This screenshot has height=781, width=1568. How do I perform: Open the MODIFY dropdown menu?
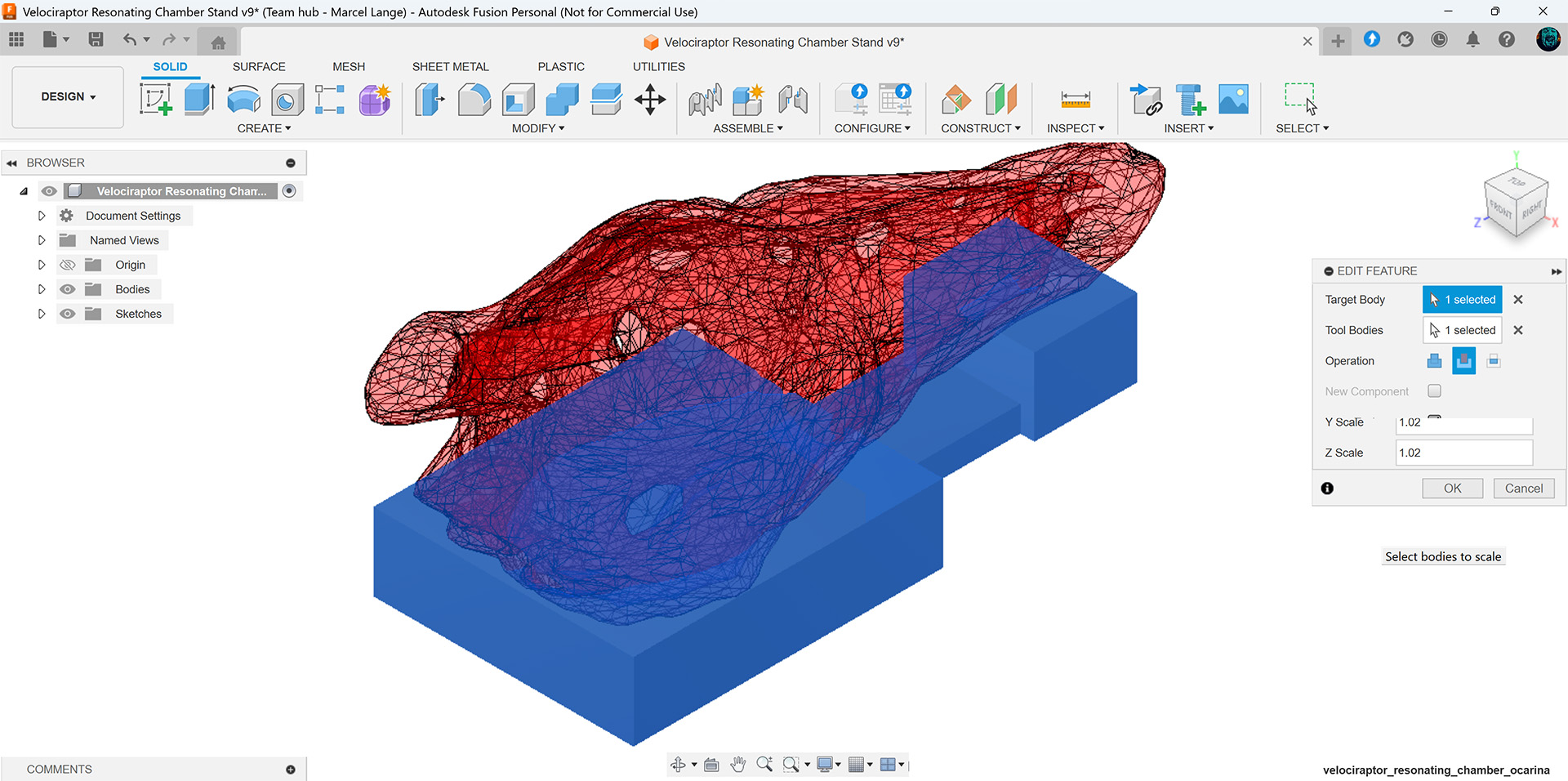[x=538, y=128]
